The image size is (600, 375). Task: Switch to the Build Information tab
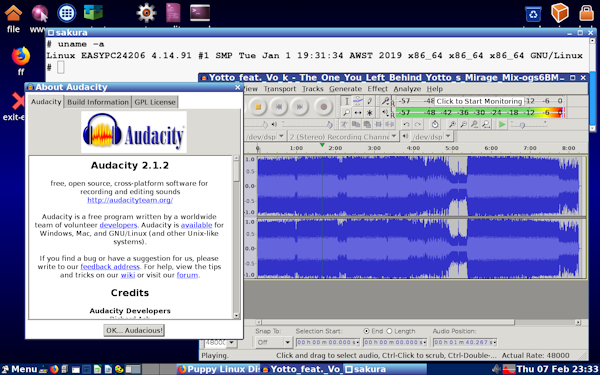[98, 102]
